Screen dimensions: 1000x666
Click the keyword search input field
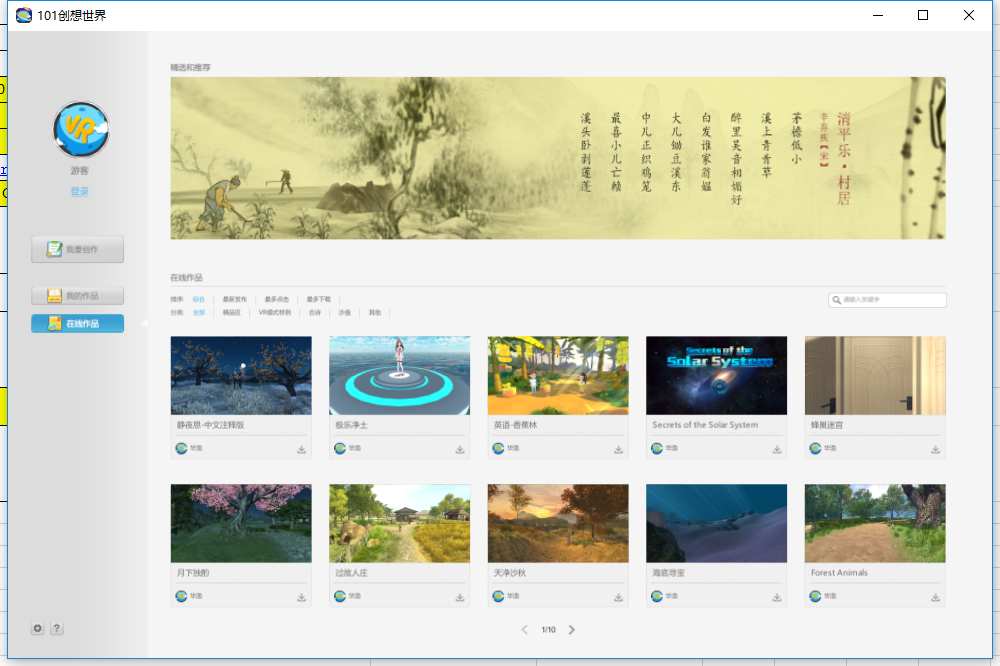pyautogui.click(x=888, y=298)
